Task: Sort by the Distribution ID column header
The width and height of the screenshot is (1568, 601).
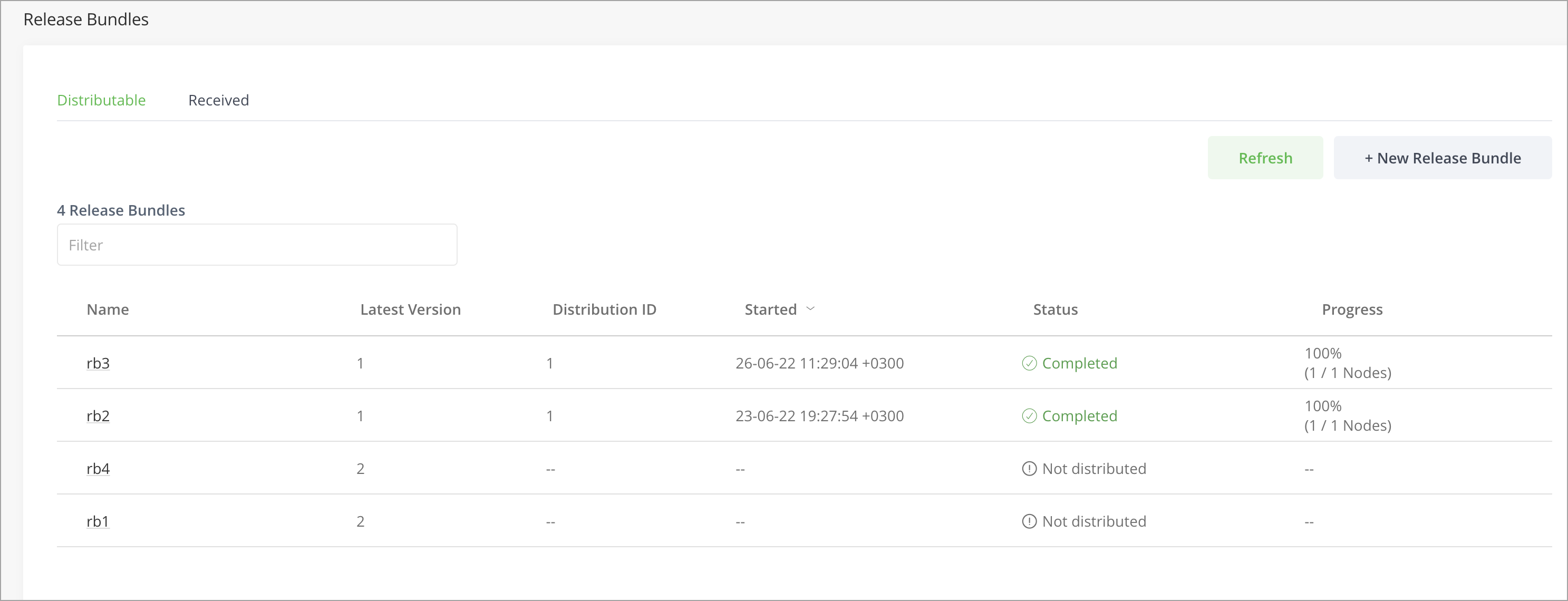Action: (604, 309)
